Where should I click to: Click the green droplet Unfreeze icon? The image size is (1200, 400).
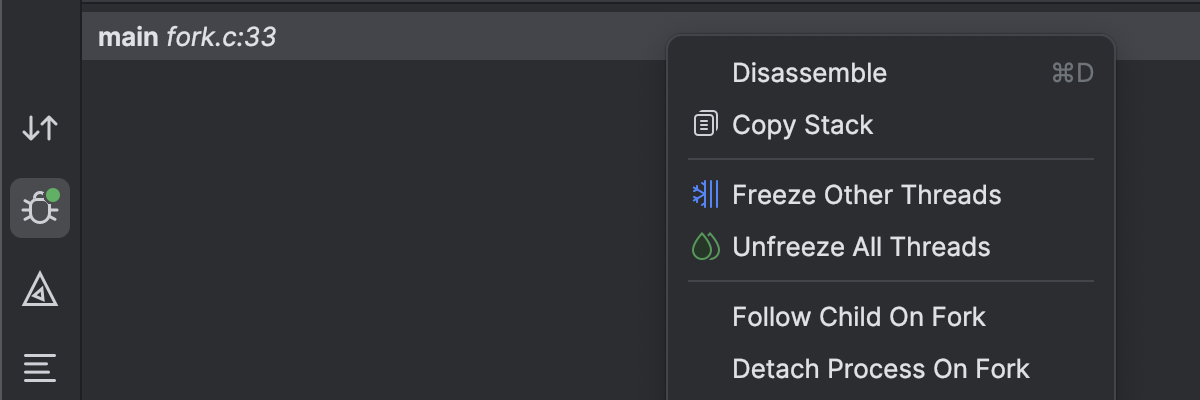point(706,247)
